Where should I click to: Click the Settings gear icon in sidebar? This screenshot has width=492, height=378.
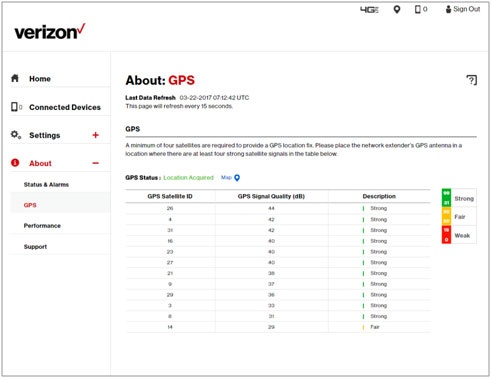pos(16,135)
